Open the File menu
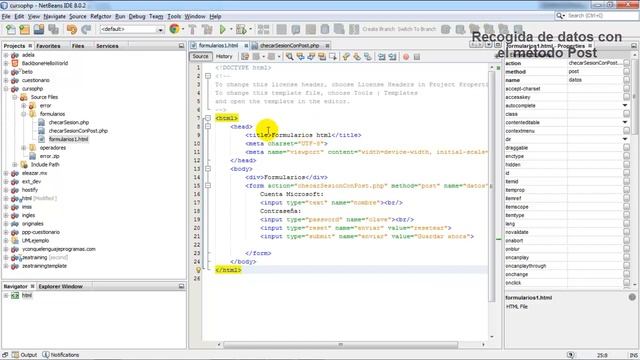This screenshot has width=640, height=360. [6, 16]
